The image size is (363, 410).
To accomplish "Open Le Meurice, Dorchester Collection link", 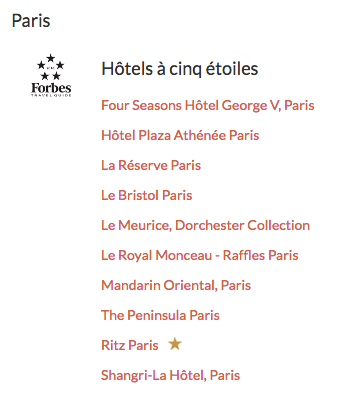I will [x=206, y=225].
